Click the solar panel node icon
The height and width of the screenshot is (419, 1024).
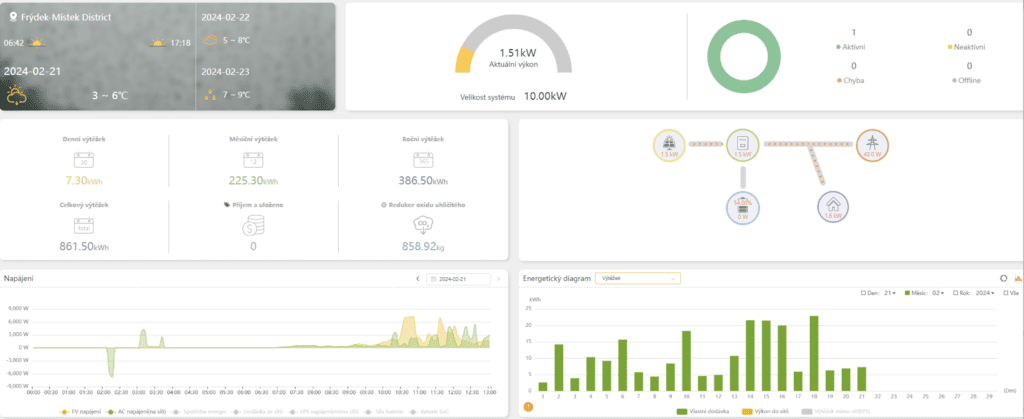[x=669, y=145]
